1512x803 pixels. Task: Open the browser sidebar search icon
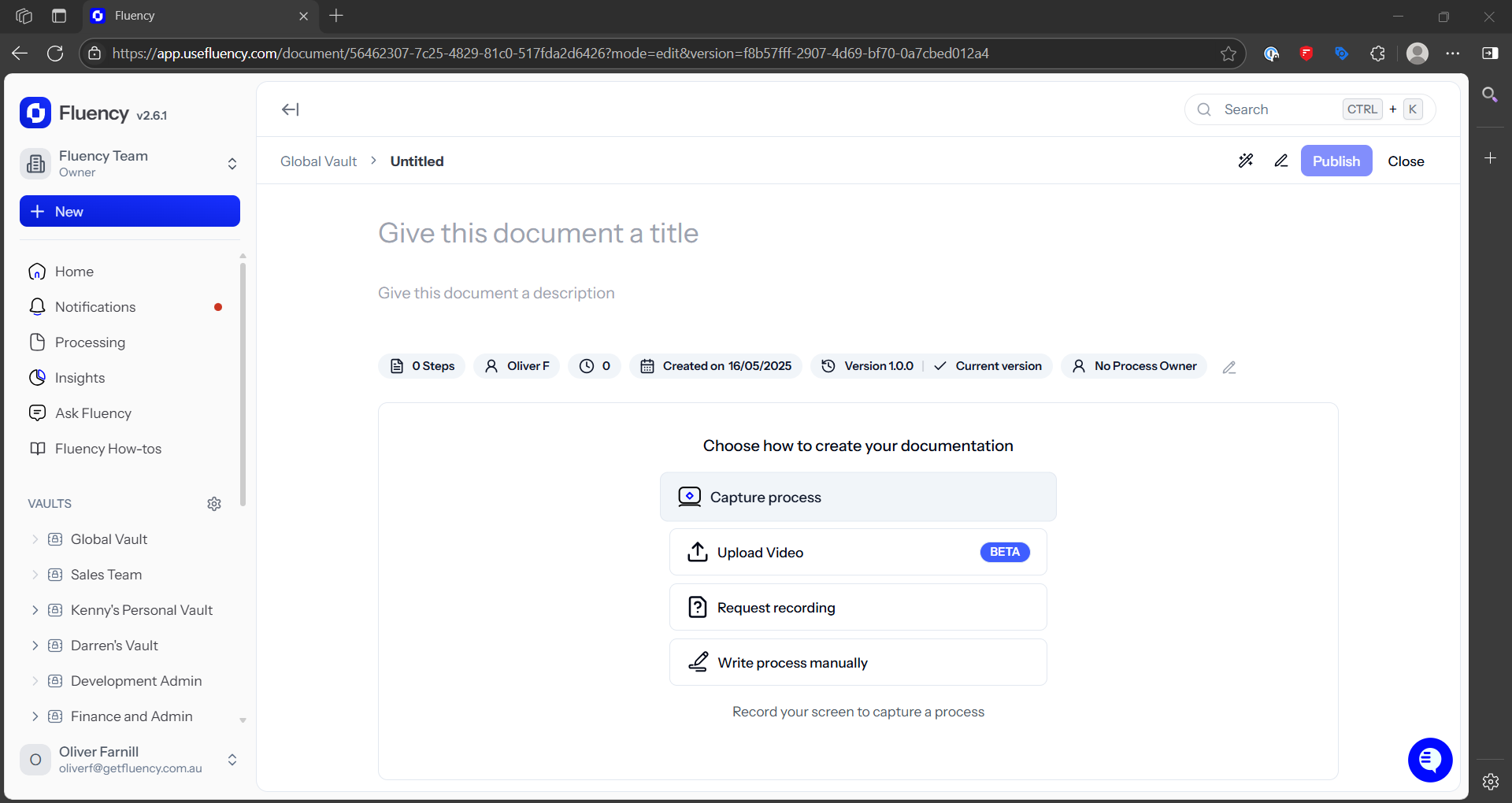[1490, 95]
